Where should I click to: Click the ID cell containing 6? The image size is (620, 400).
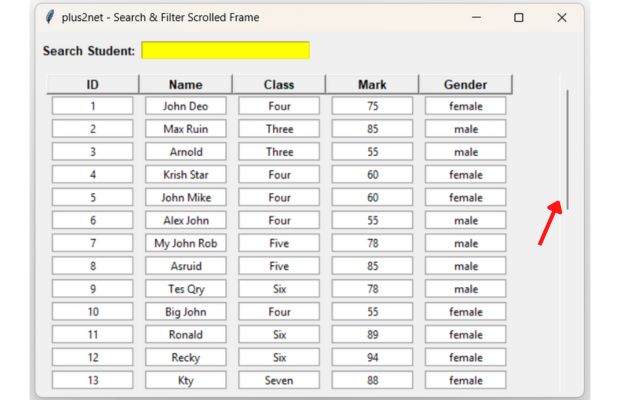[93, 220]
